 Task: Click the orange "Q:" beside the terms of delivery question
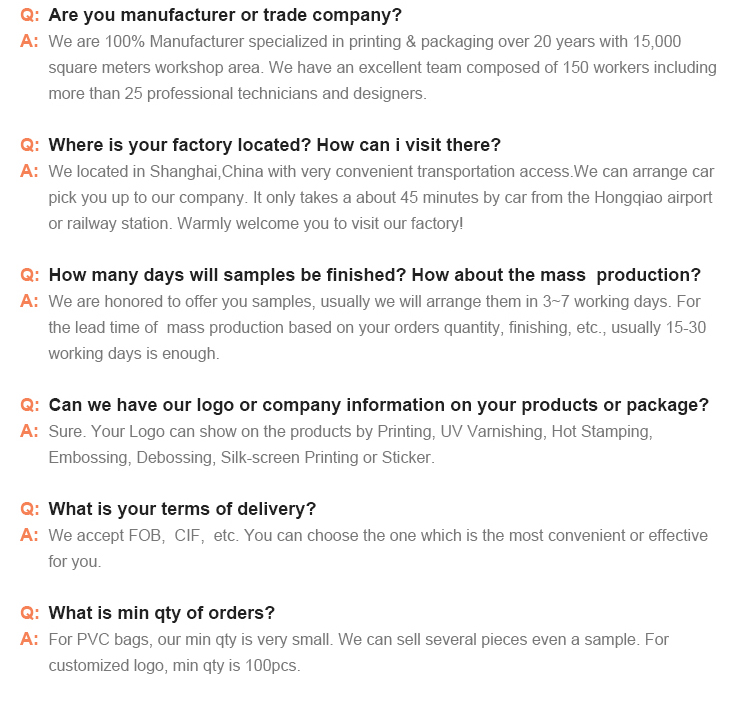click(x=30, y=509)
